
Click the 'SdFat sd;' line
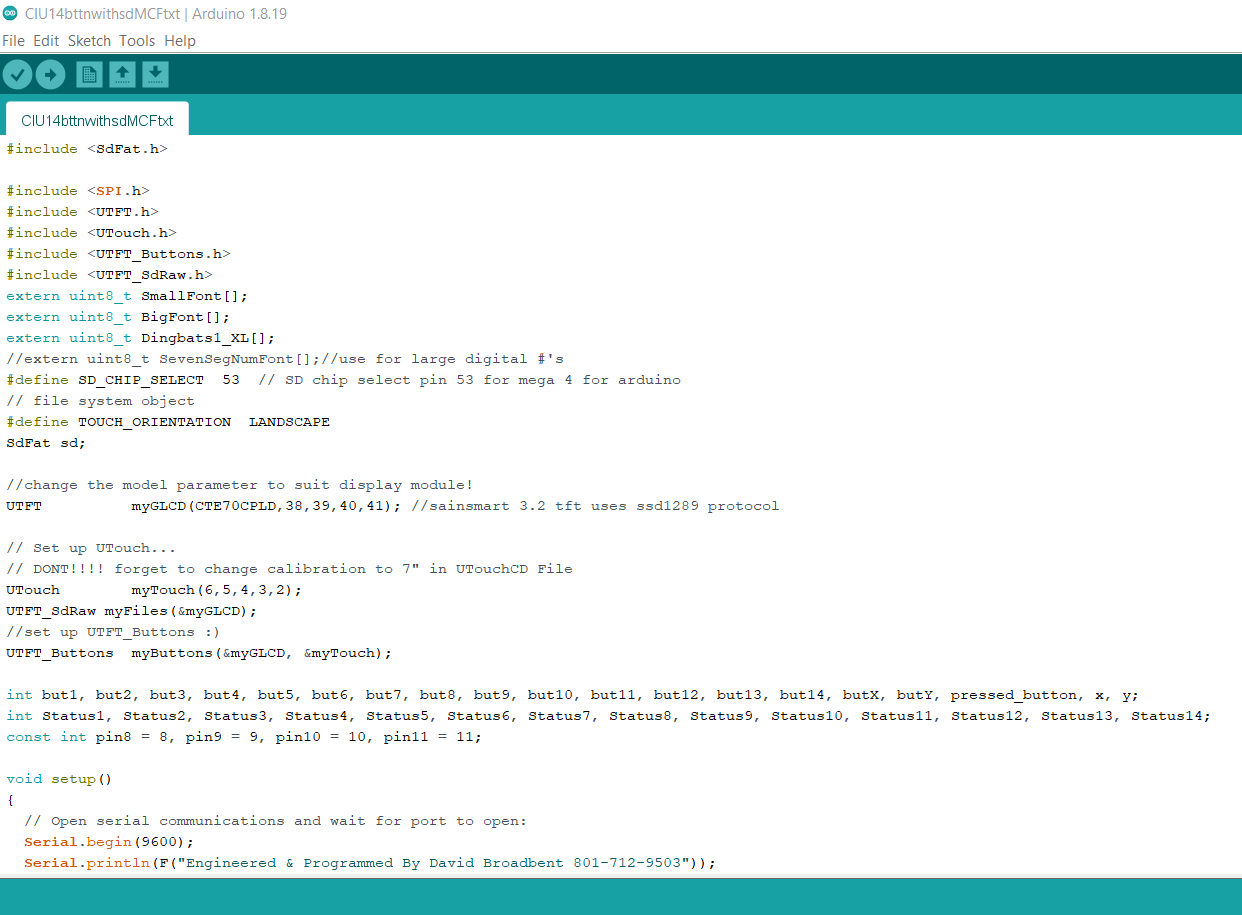[46, 443]
